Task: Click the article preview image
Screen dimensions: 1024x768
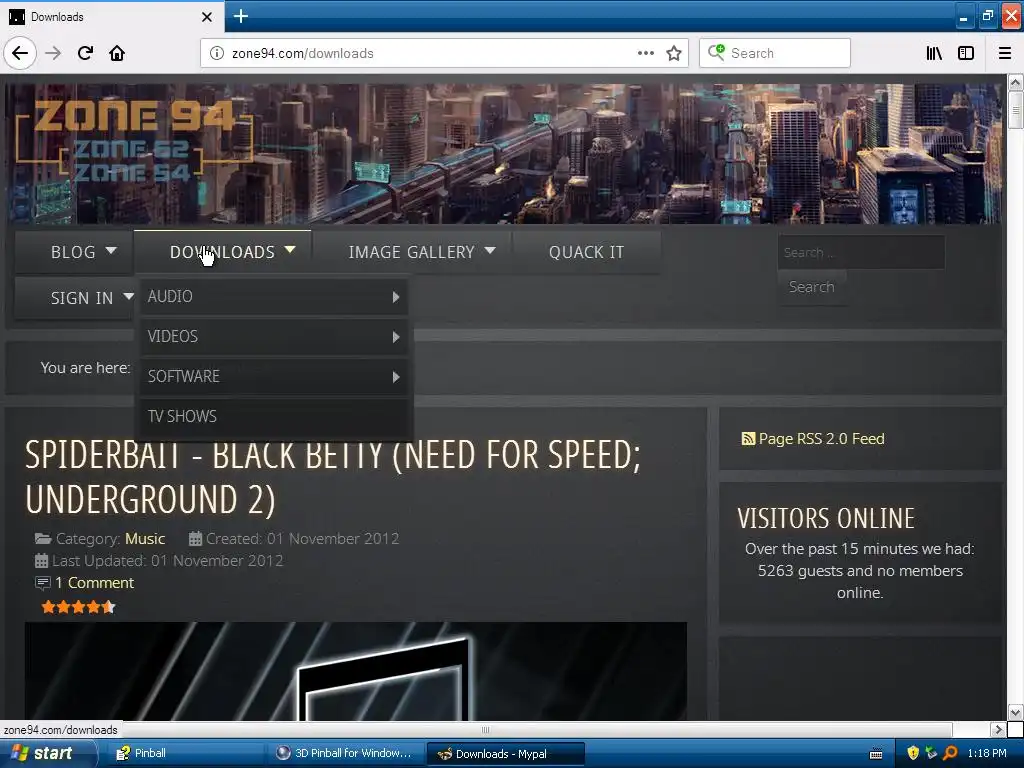Action: click(x=356, y=671)
